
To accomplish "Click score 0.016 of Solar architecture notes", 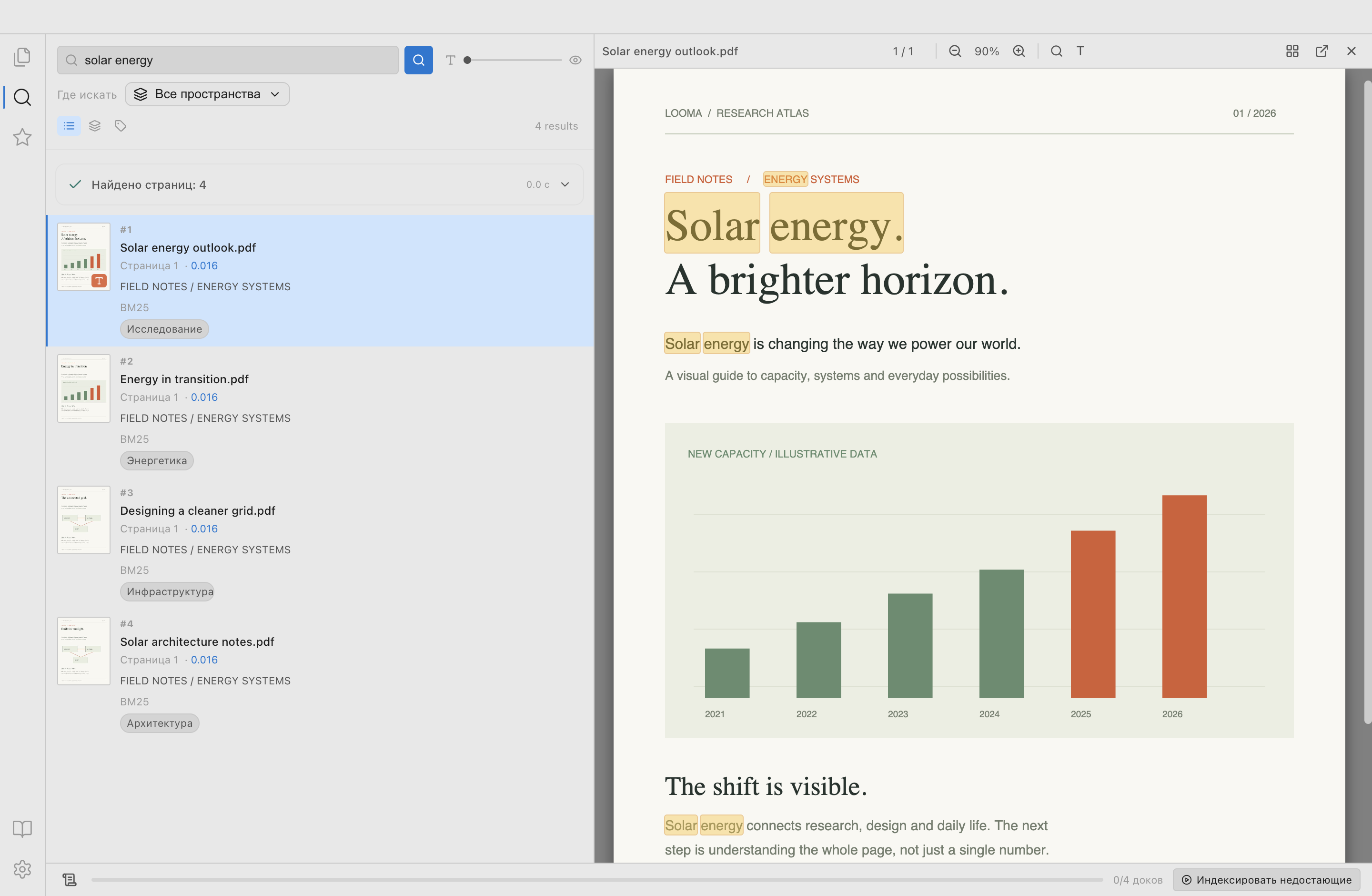I will (204, 660).
